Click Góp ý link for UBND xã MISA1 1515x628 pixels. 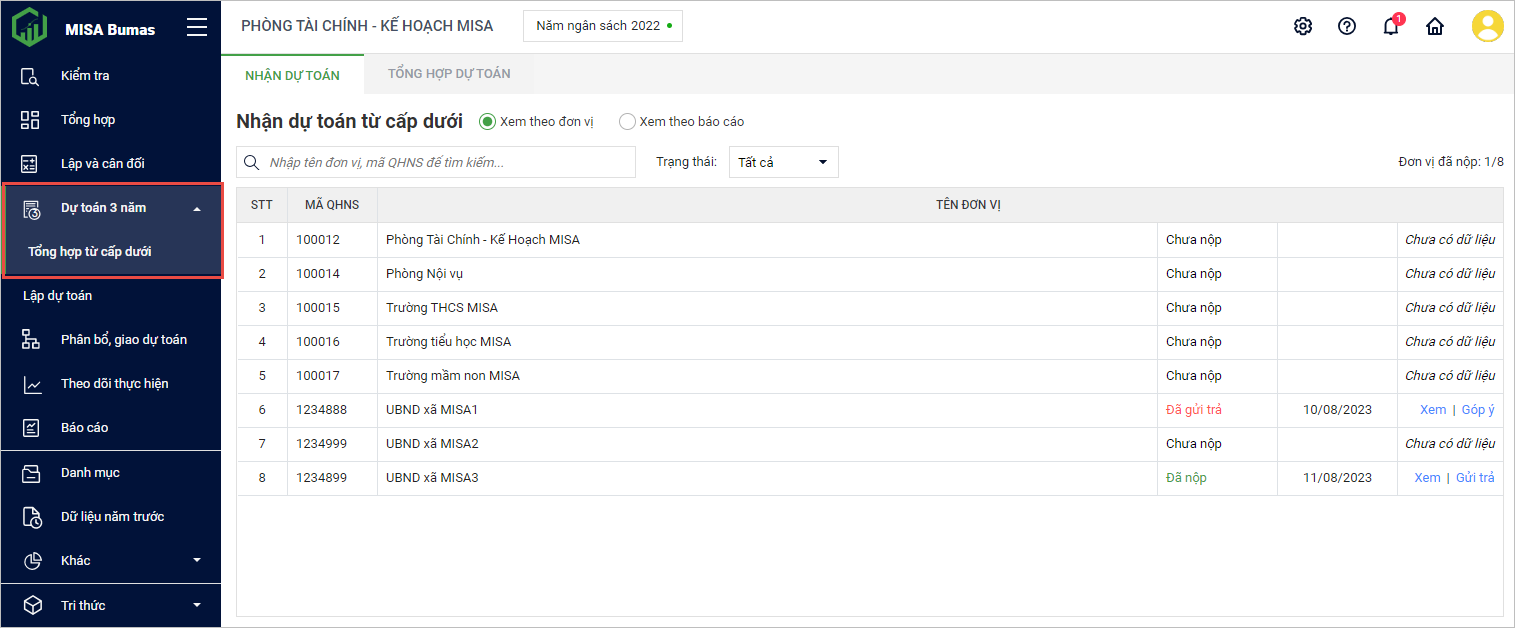pyautogui.click(x=1478, y=410)
